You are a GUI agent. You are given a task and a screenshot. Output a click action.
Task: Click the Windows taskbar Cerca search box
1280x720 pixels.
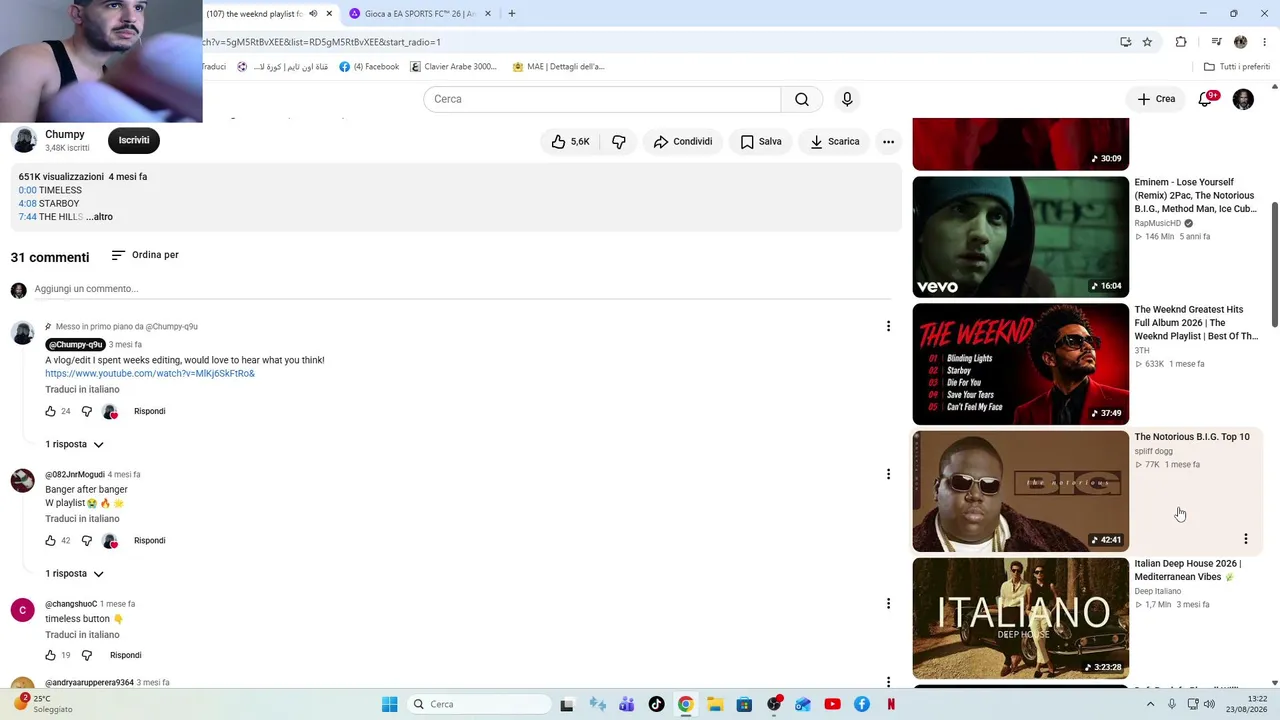(479, 704)
